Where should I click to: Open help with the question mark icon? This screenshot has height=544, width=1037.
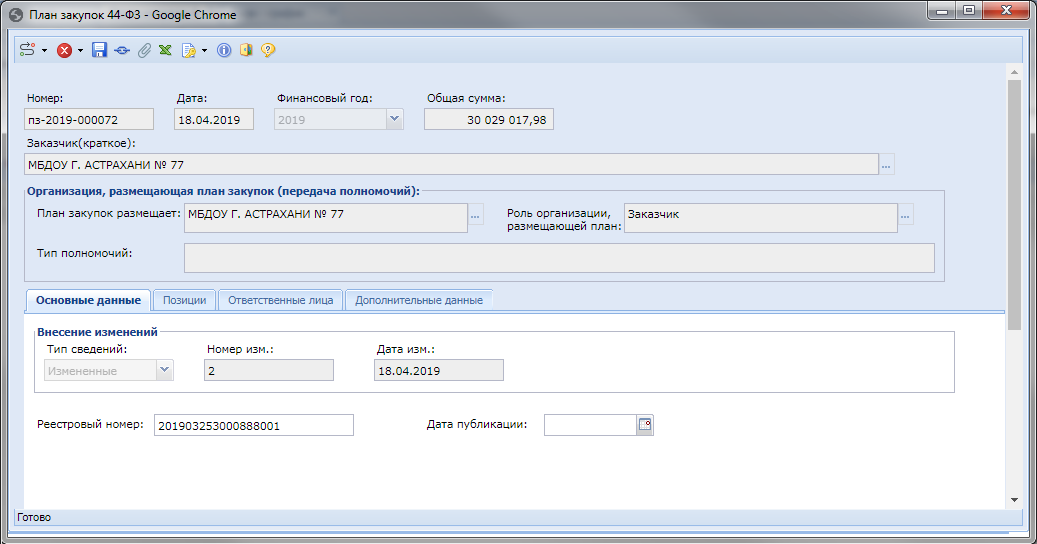268,50
